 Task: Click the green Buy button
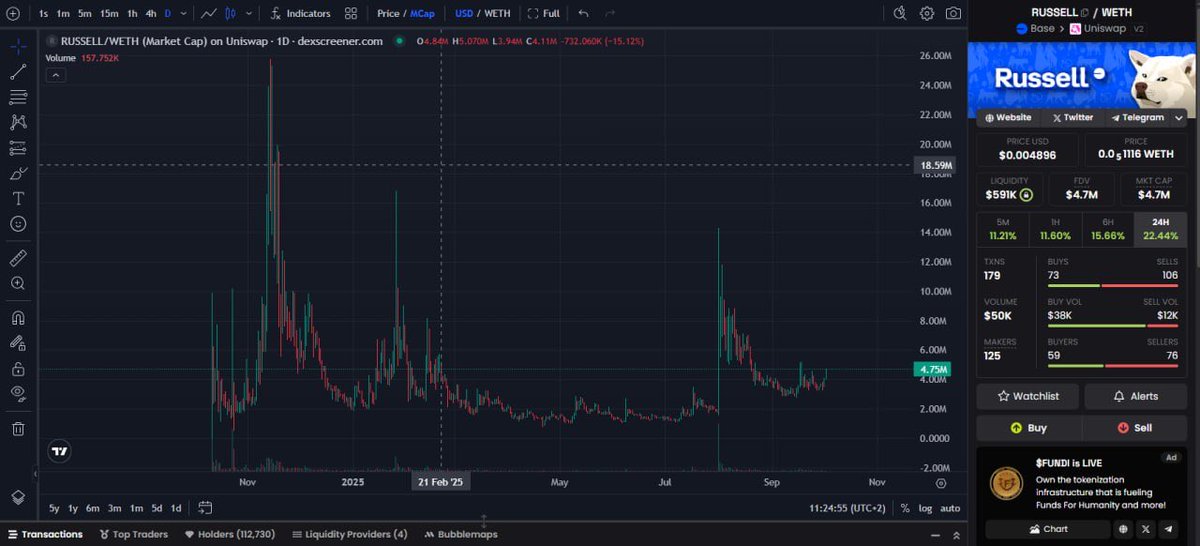pyautogui.click(x=1029, y=427)
